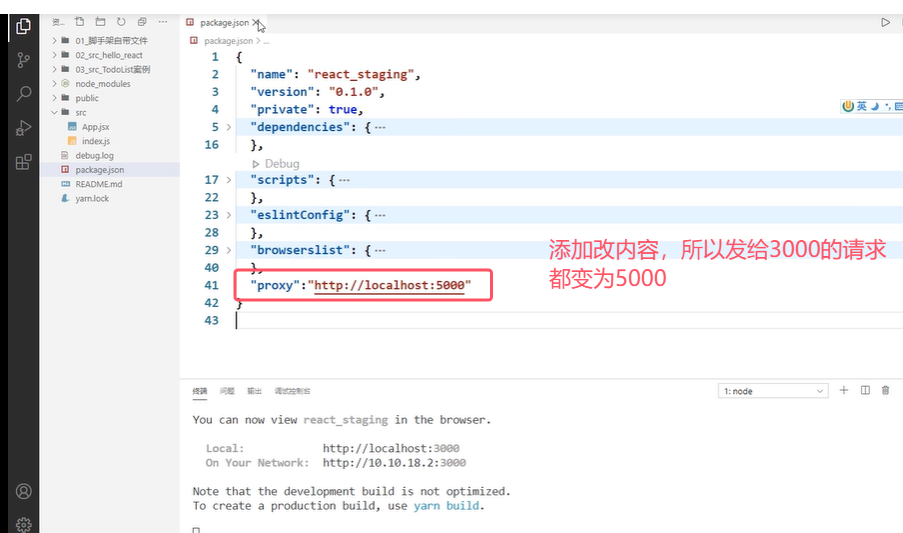Open the Extensions view
This screenshot has width=903, height=533.
coord(24,162)
